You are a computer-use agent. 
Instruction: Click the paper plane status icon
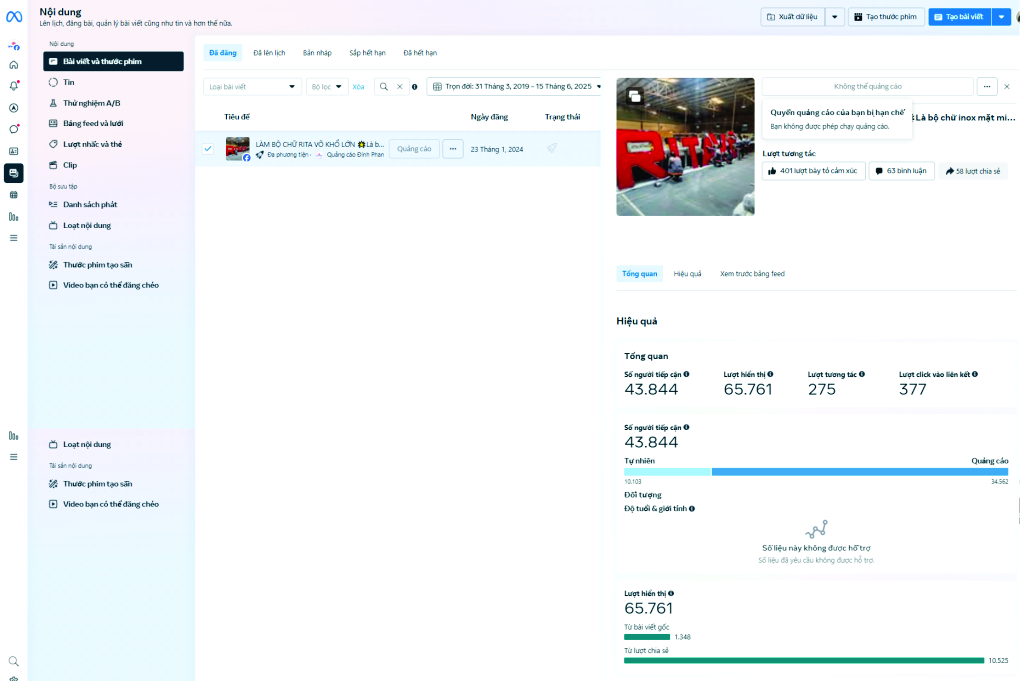click(552, 148)
